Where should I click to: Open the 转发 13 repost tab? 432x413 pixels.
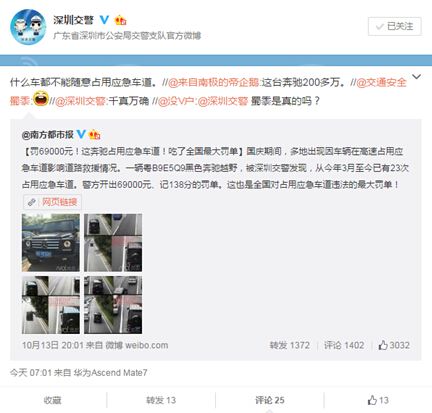[x=161, y=400]
